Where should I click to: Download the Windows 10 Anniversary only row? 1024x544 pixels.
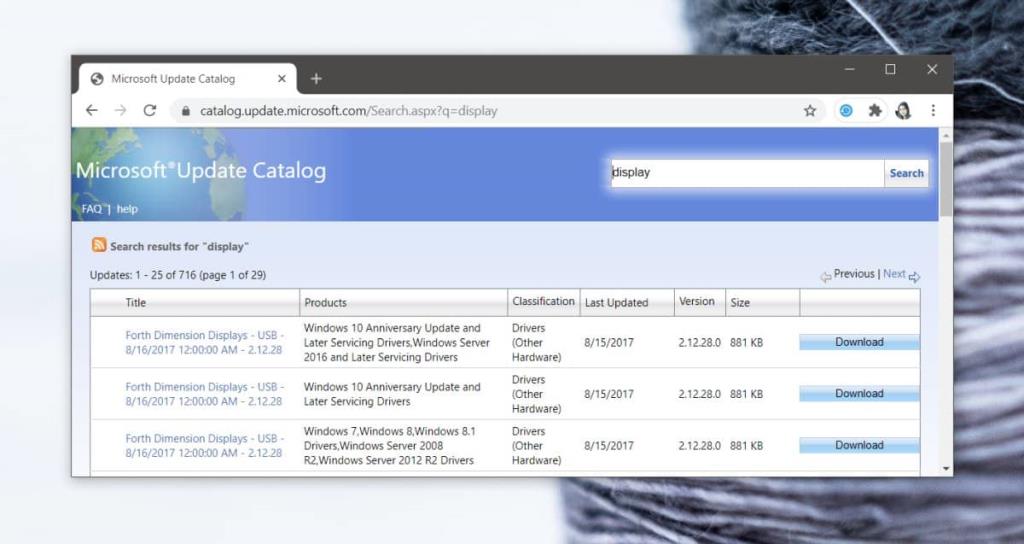[859, 394]
